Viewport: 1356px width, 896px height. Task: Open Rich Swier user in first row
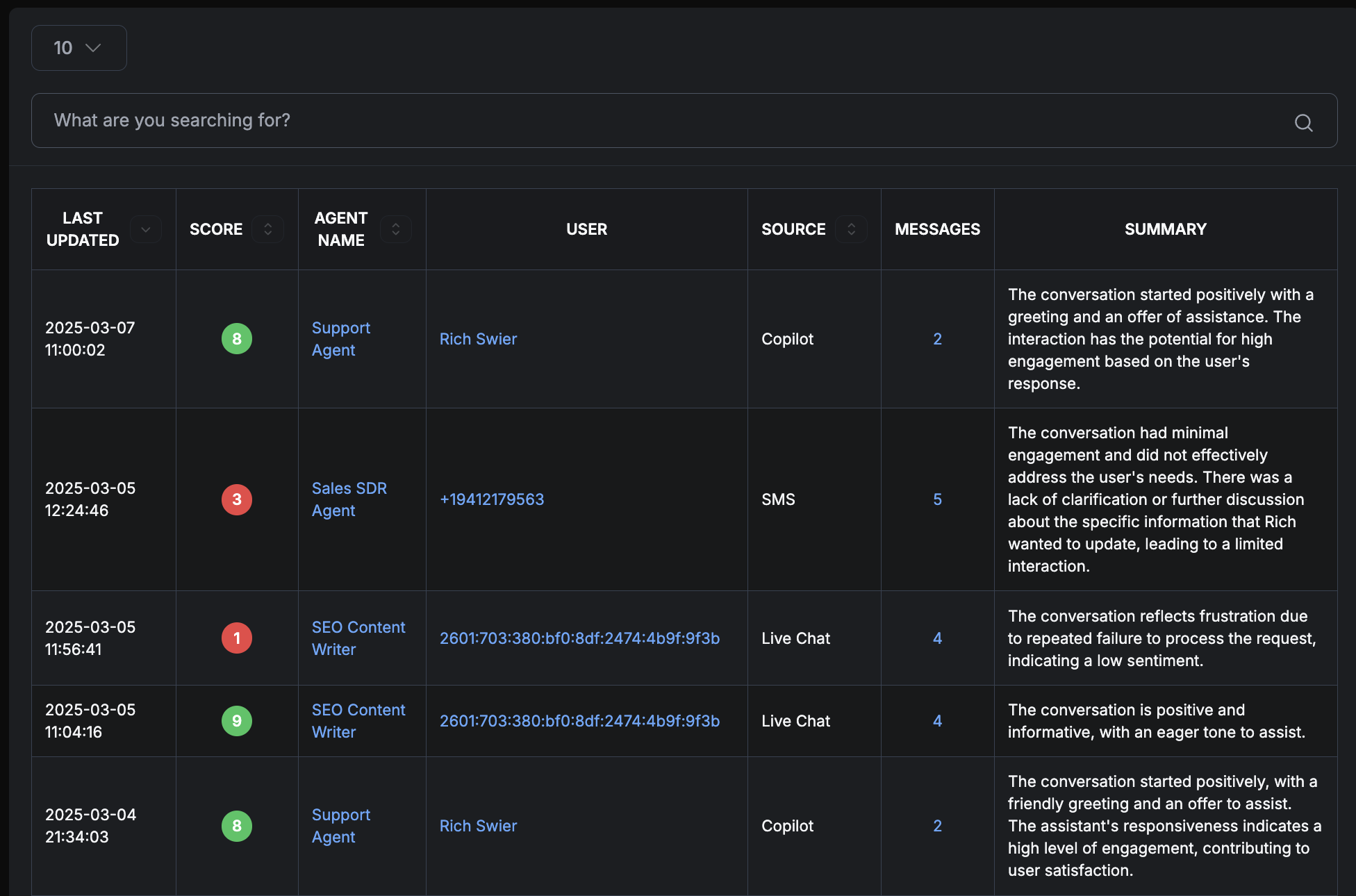(x=478, y=339)
